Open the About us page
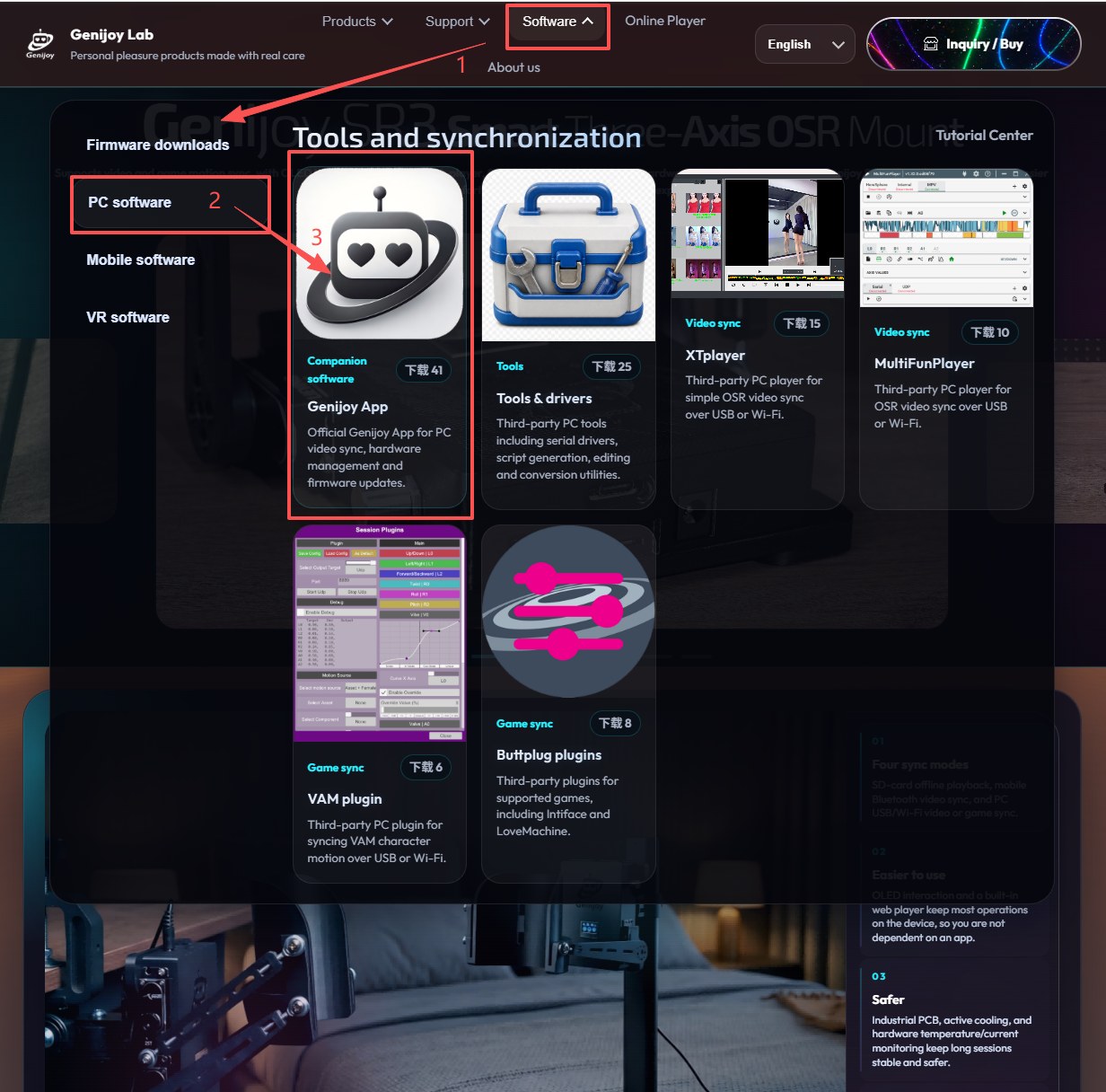Viewport: 1106px width, 1092px height. [513, 67]
